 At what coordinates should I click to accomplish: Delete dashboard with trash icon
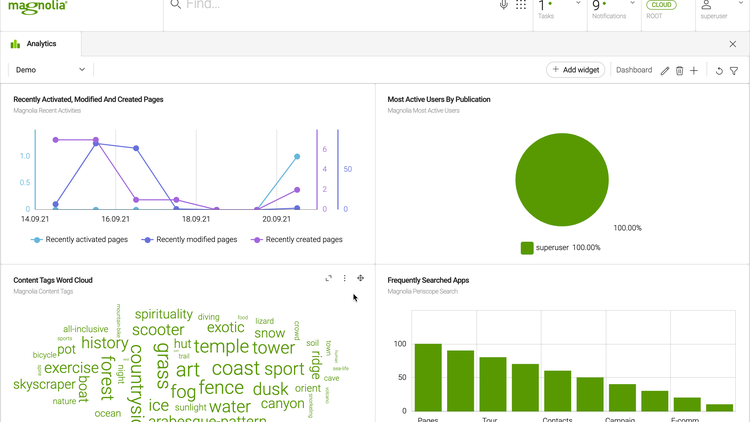pyautogui.click(x=679, y=71)
